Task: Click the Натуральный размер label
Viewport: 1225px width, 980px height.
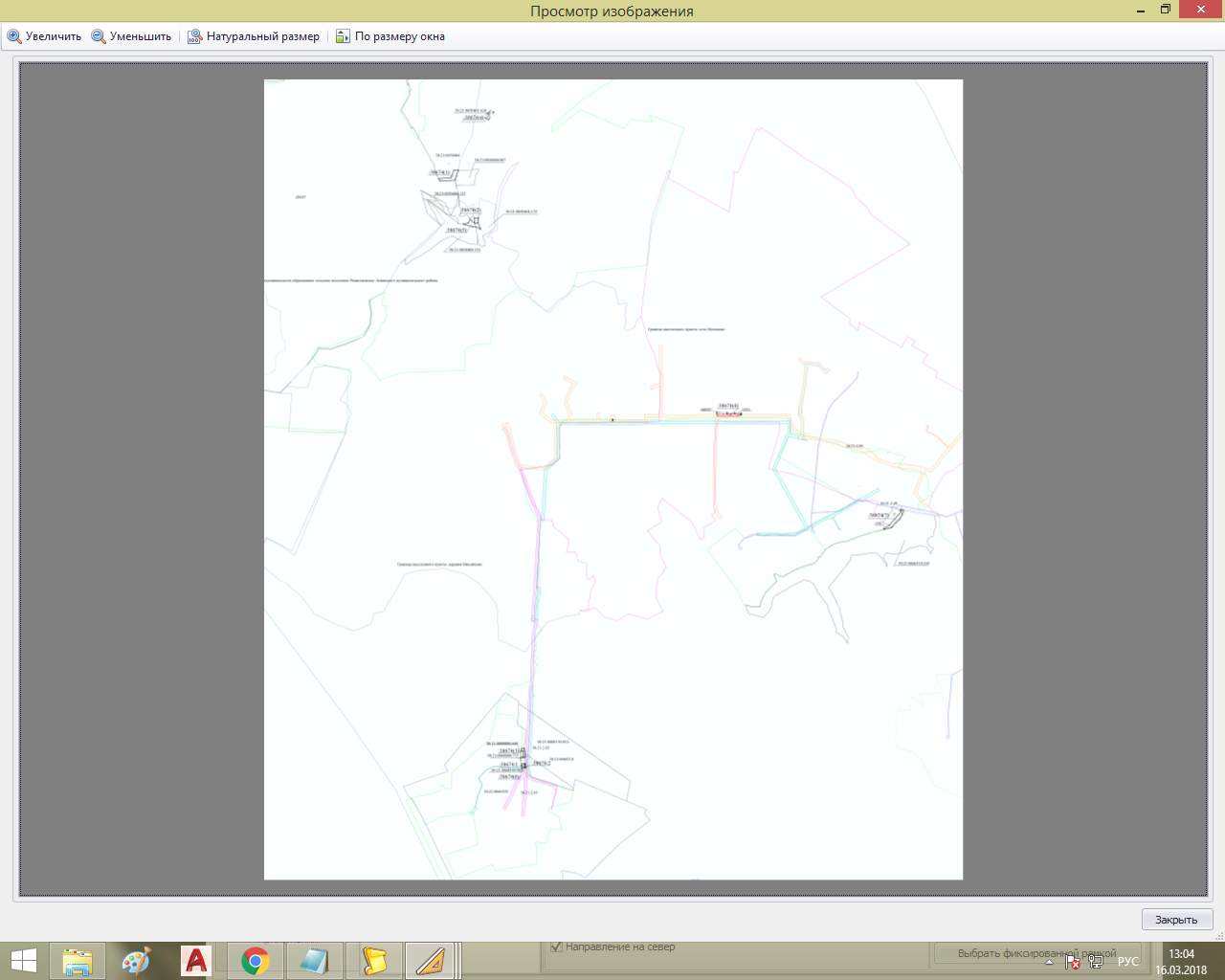Action: pyautogui.click(x=263, y=36)
